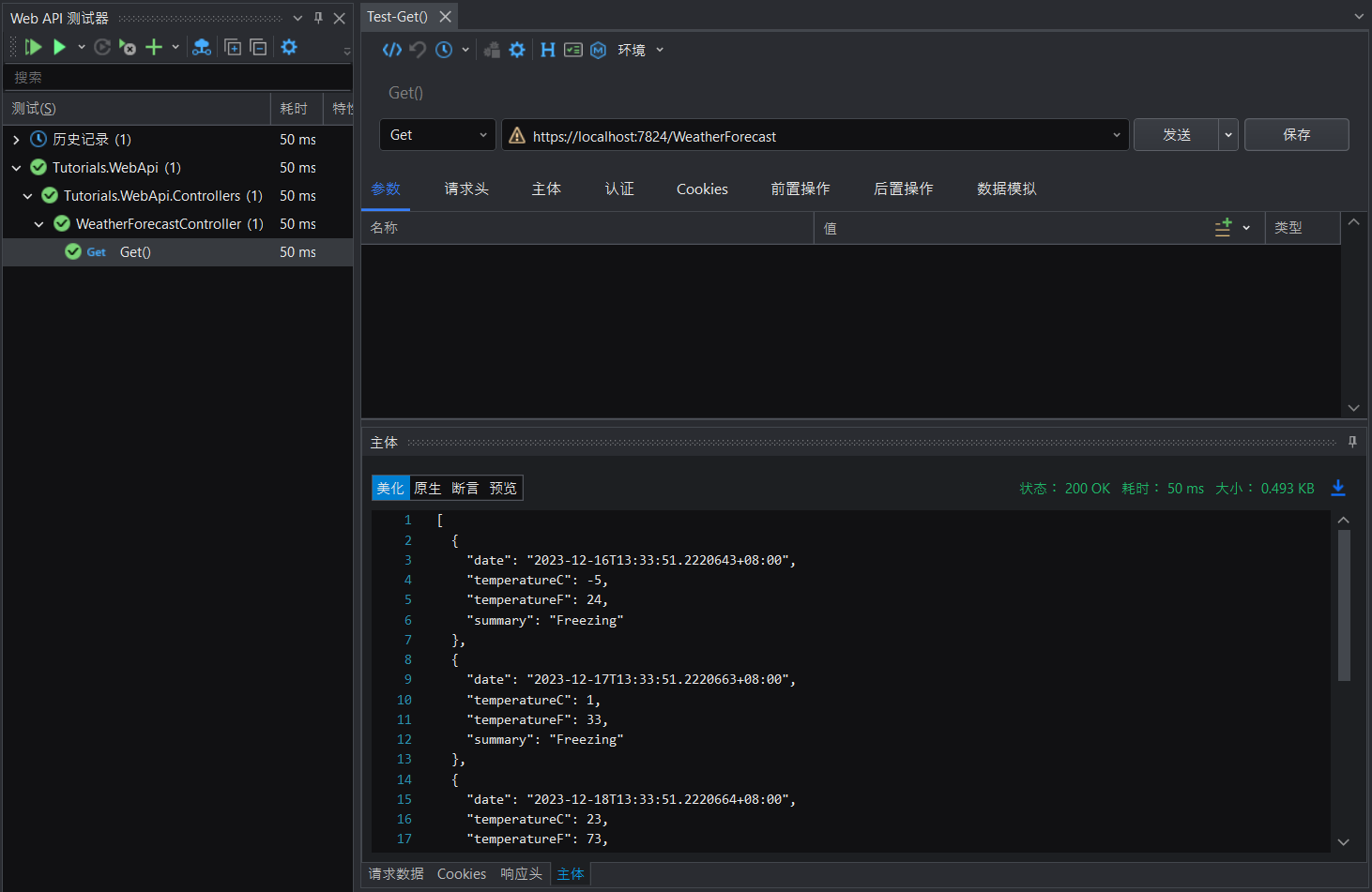Click the blue cloud network icon
The image size is (1372, 892).
point(202,47)
